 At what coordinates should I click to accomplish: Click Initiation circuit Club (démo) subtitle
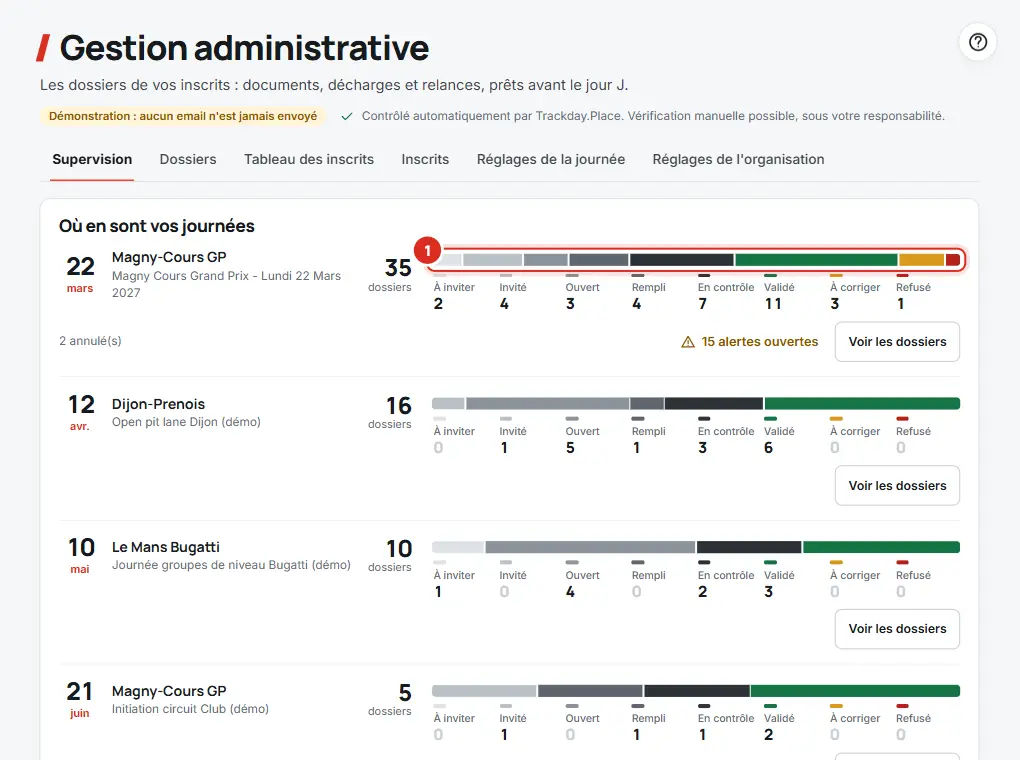[190, 709]
